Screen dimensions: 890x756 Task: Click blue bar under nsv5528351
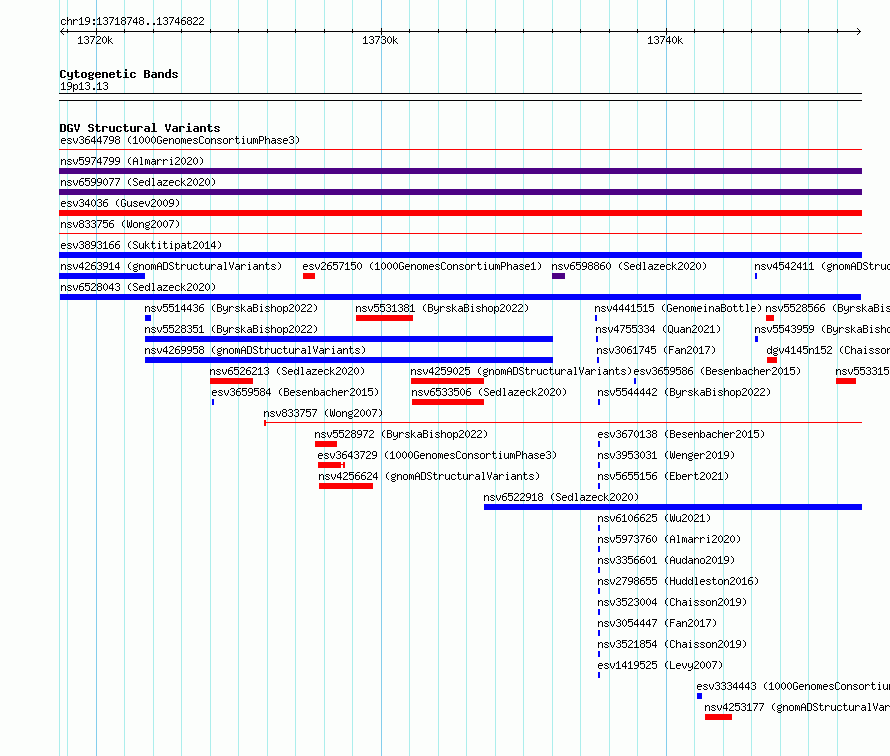pos(349,339)
